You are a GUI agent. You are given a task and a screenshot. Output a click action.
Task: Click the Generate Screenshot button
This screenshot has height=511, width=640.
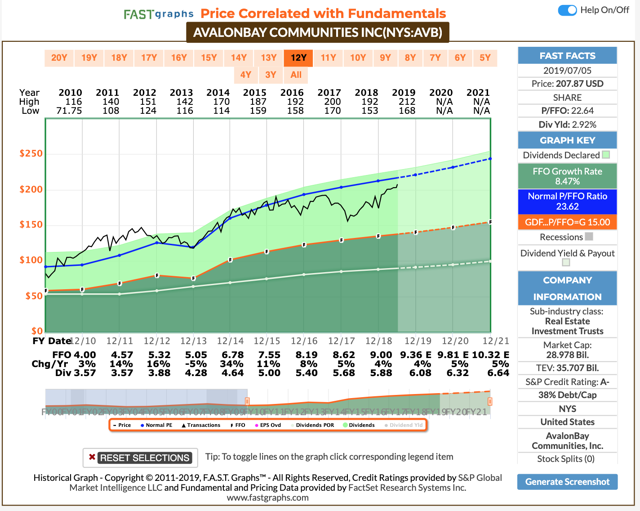[x=567, y=482]
